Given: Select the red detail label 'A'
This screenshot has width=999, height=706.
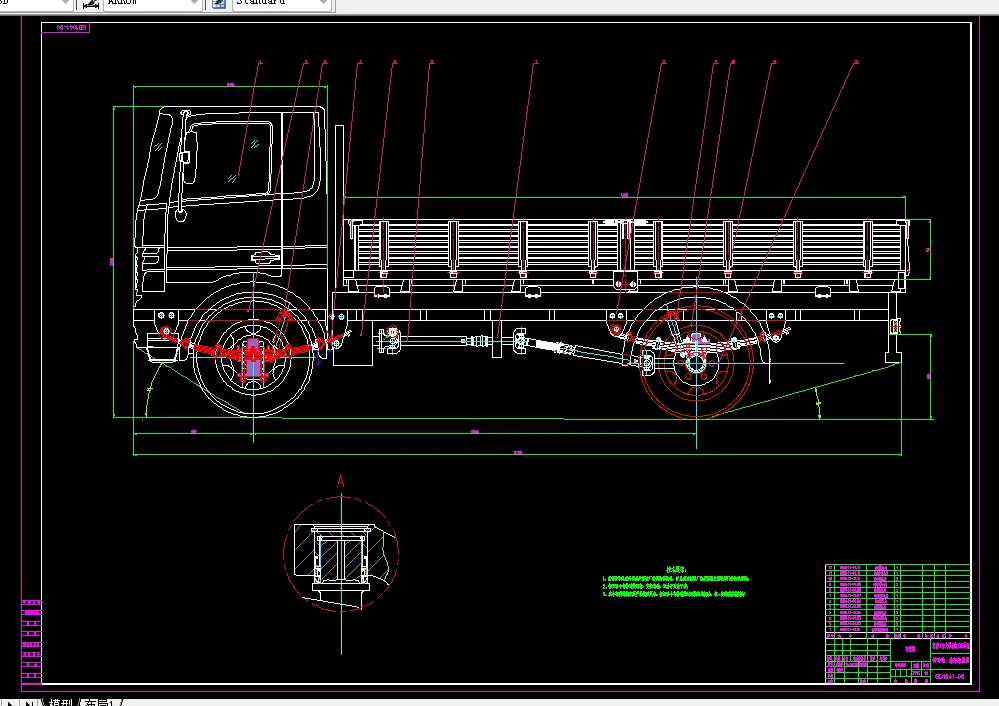Looking at the screenshot, I should [341, 481].
